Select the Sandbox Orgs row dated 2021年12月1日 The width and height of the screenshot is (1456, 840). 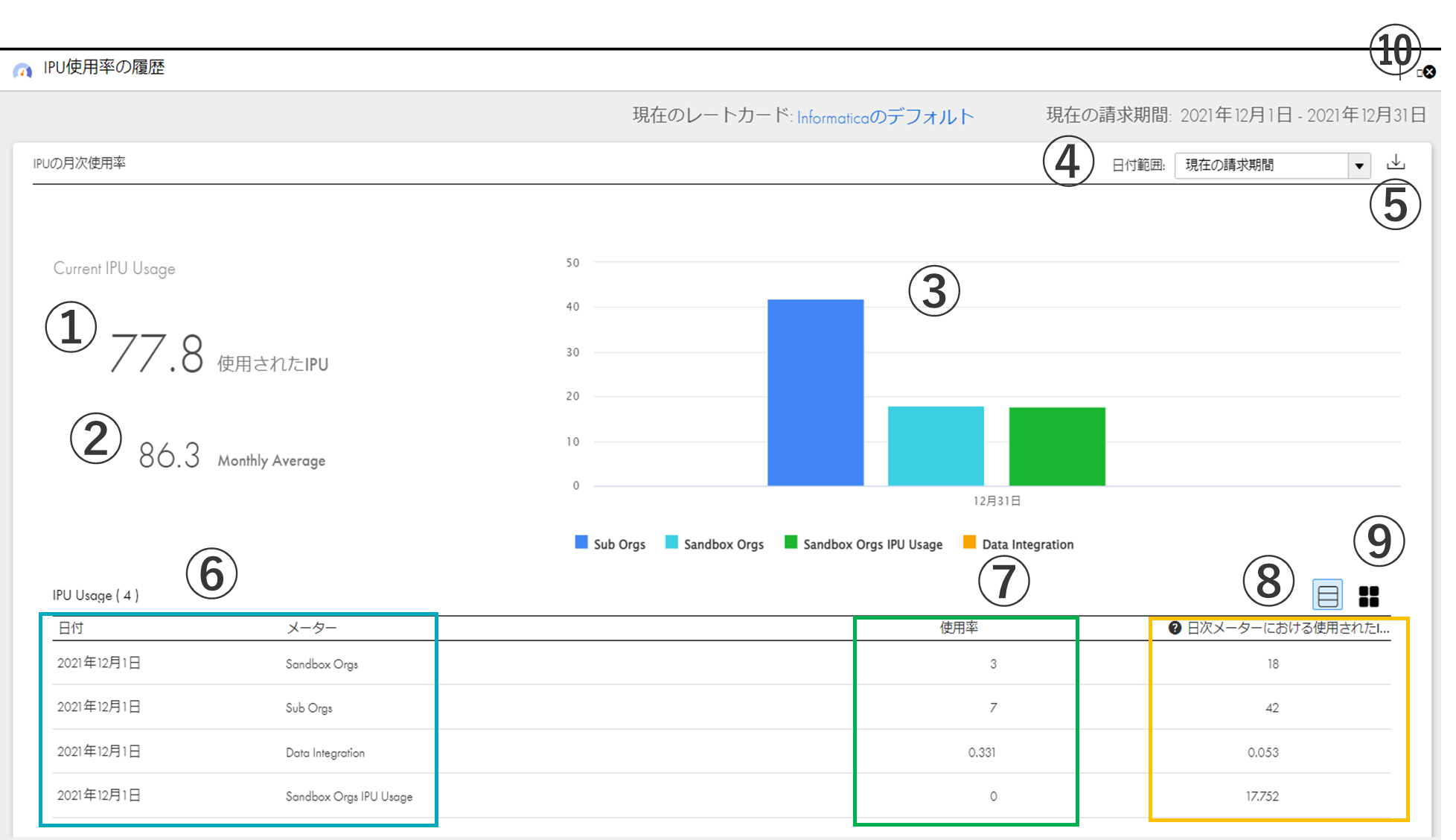tap(447, 664)
